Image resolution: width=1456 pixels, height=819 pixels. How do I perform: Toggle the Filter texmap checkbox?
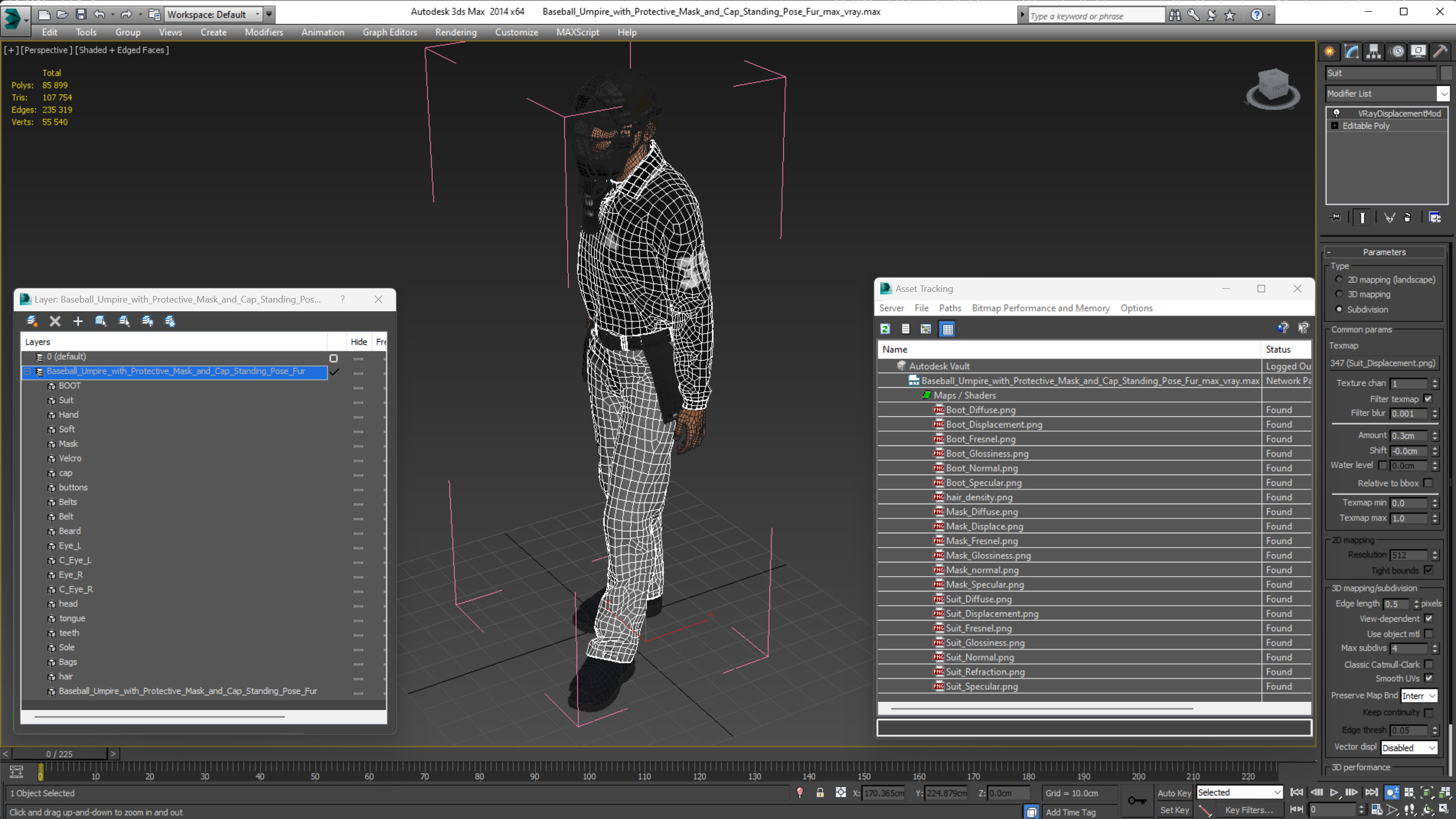(1428, 399)
